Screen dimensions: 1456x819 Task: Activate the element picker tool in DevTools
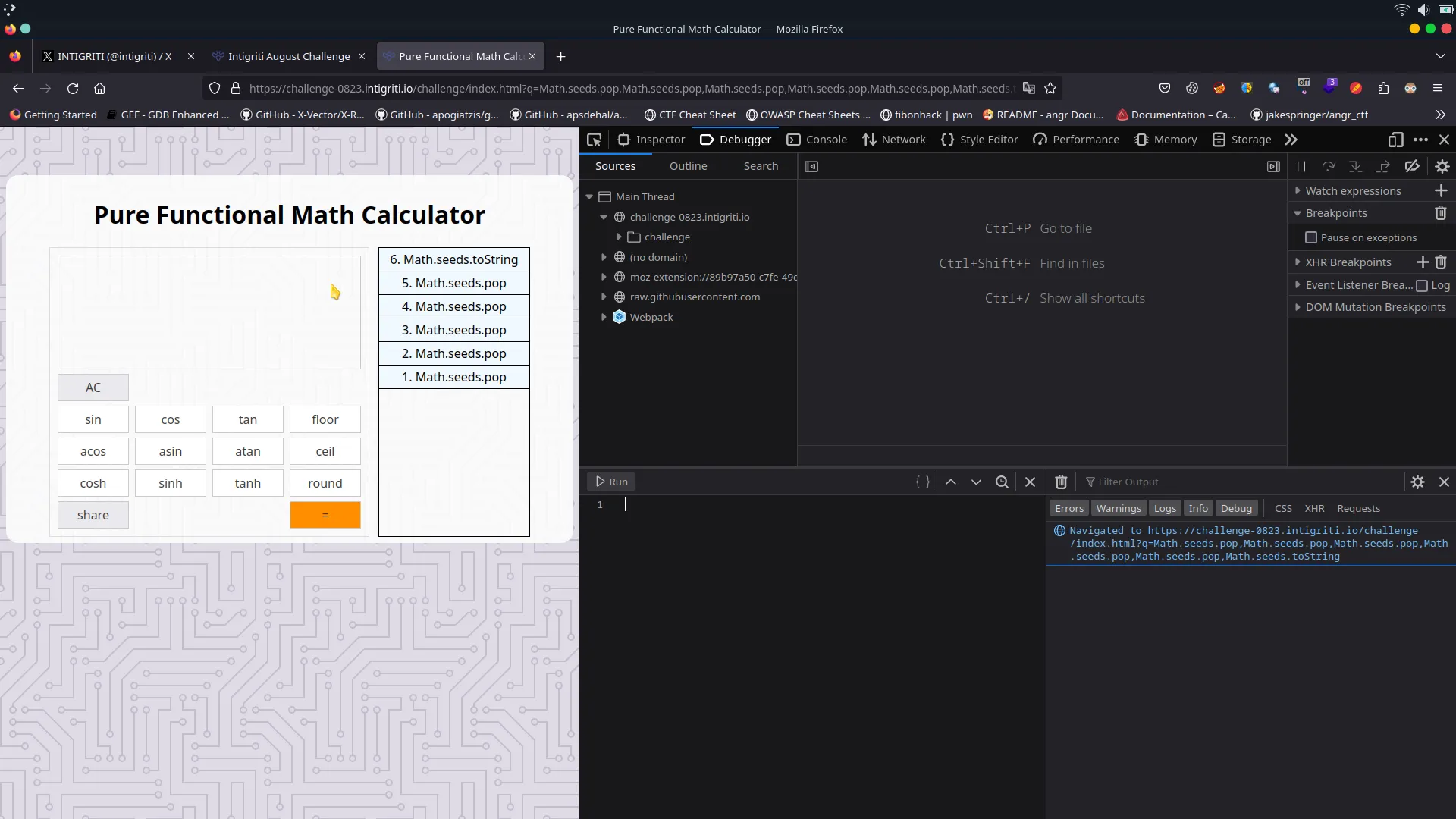point(594,140)
